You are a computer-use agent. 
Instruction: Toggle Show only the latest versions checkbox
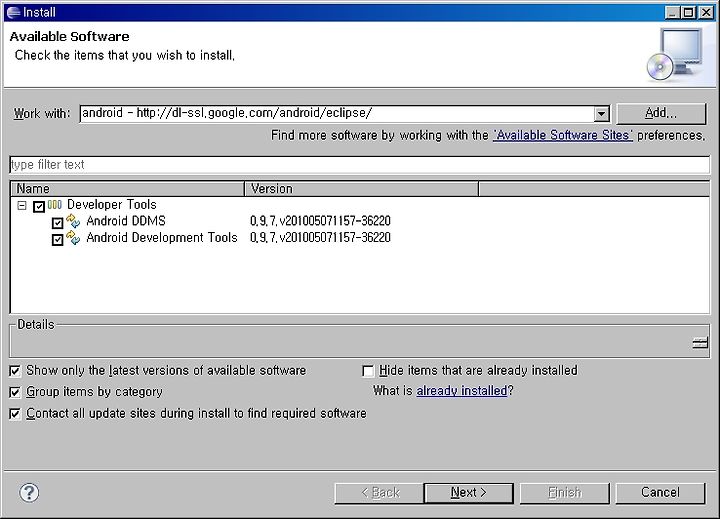[15, 371]
